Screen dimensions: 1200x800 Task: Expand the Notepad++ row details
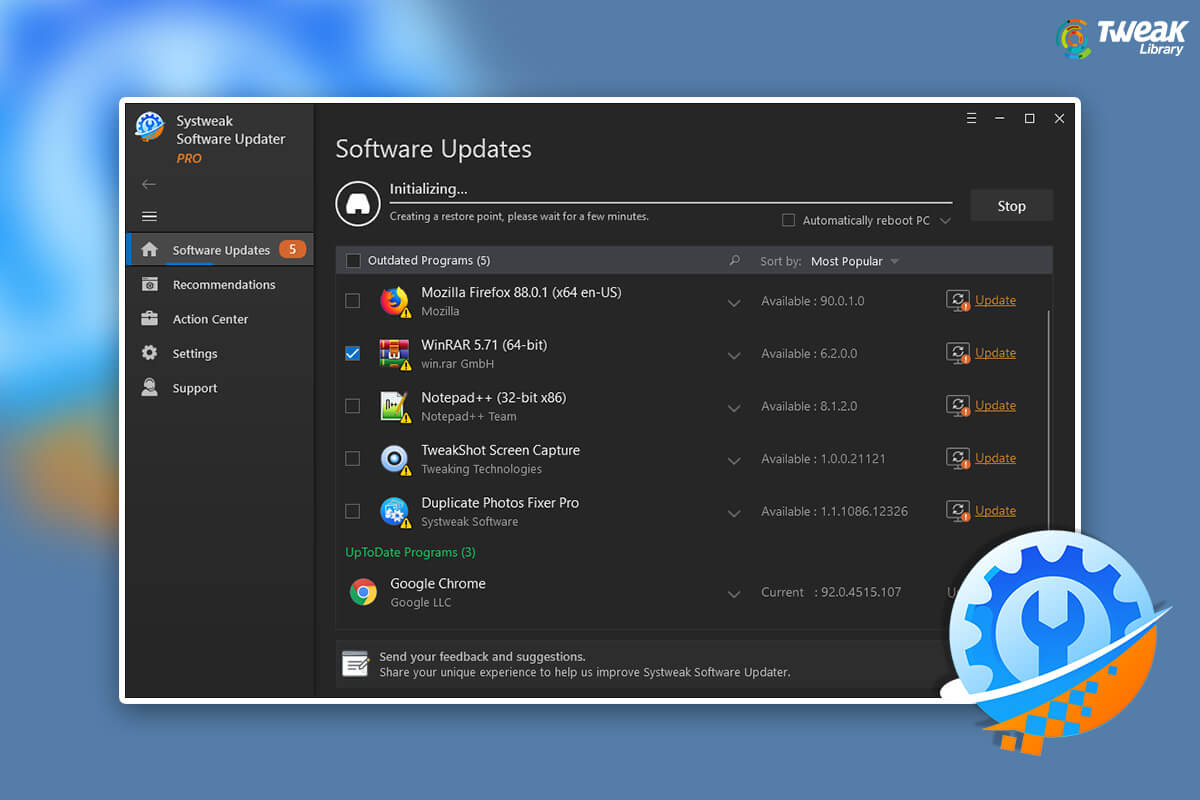coord(734,408)
